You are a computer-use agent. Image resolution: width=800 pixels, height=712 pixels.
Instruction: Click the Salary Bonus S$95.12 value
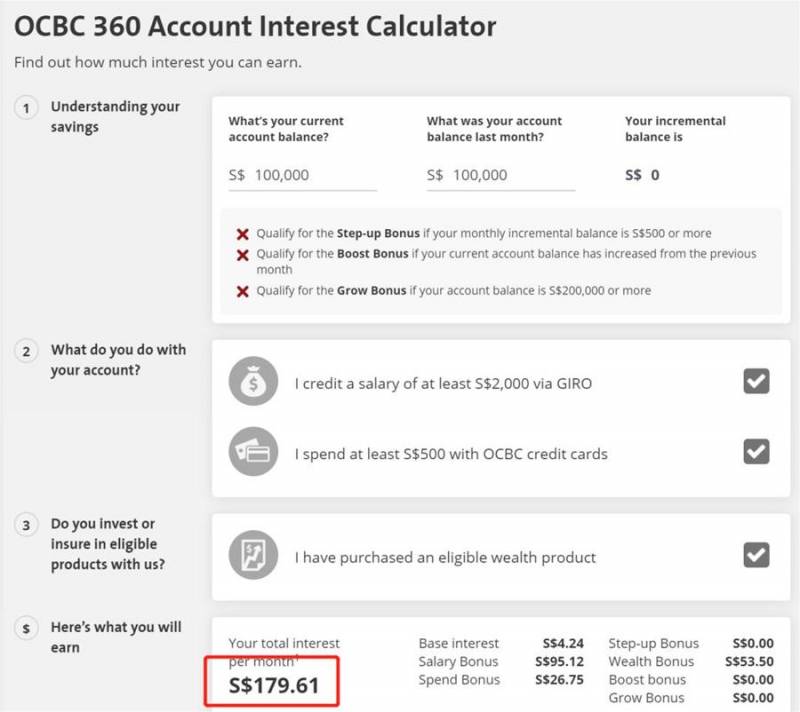pos(563,662)
